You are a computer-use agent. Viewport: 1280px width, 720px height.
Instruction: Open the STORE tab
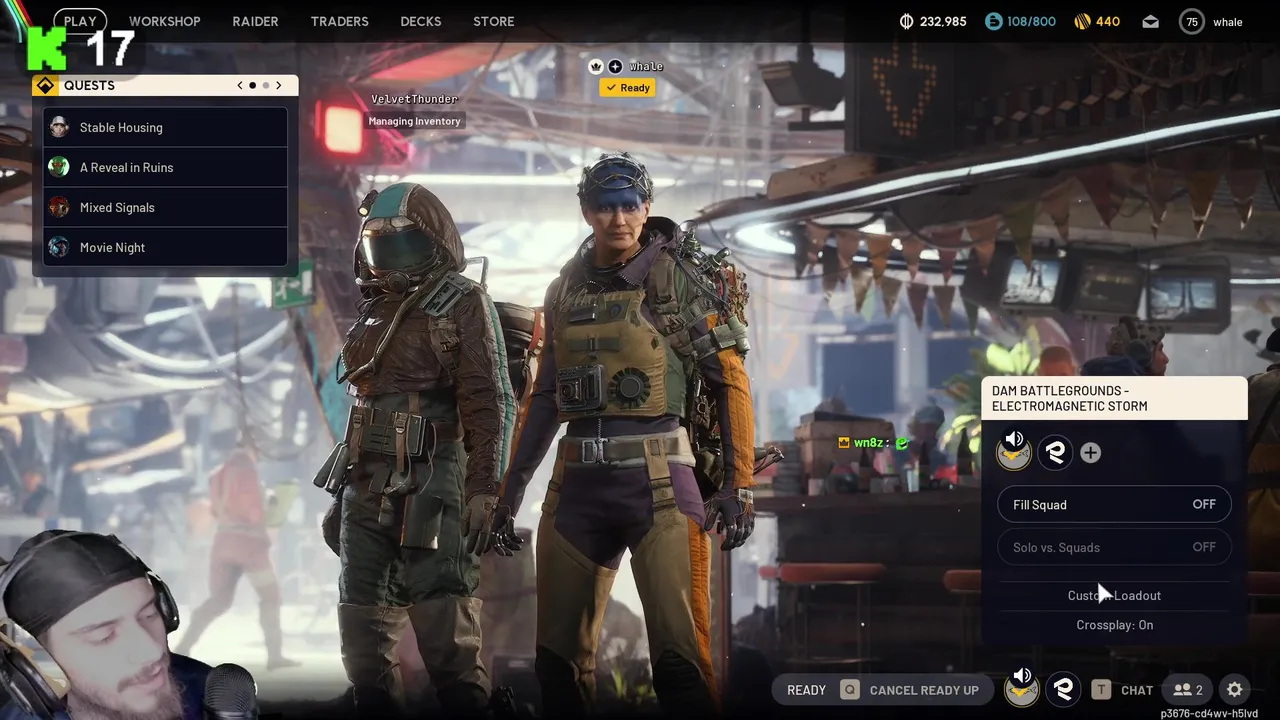coord(493,21)
